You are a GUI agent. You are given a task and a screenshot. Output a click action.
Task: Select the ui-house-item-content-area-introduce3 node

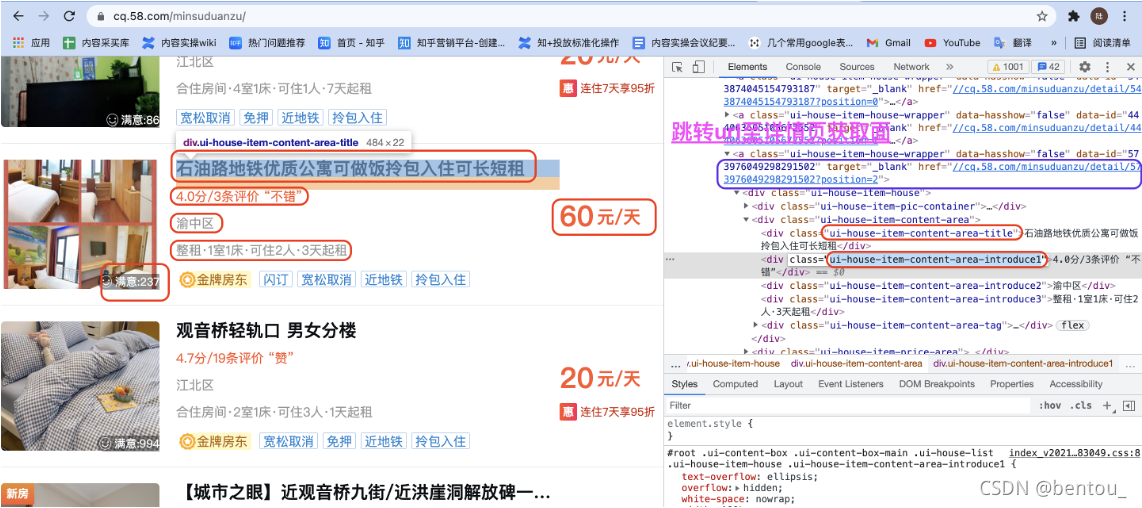pos(951,305)
